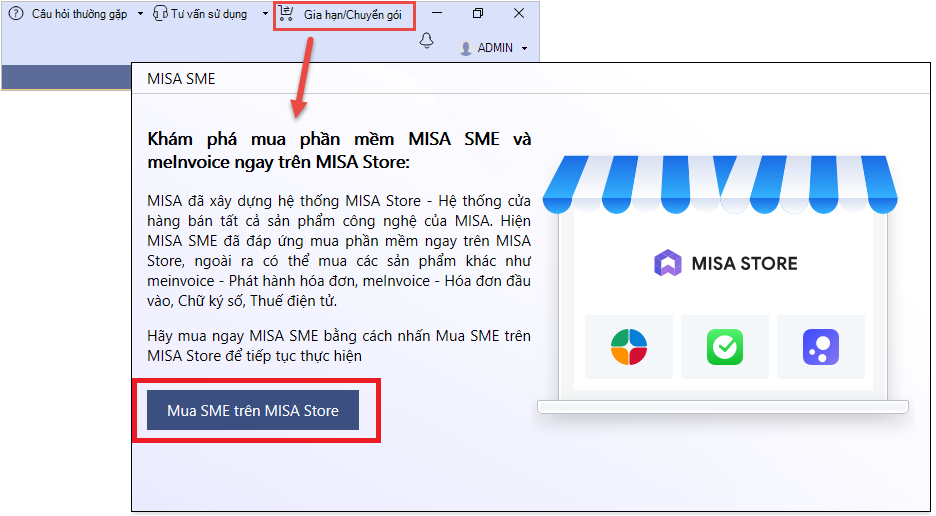This screenshot has width=936, height=516.
Task: Select Gia hạn/Chuyển gói in the toolbar
Action: pos(352,15)
